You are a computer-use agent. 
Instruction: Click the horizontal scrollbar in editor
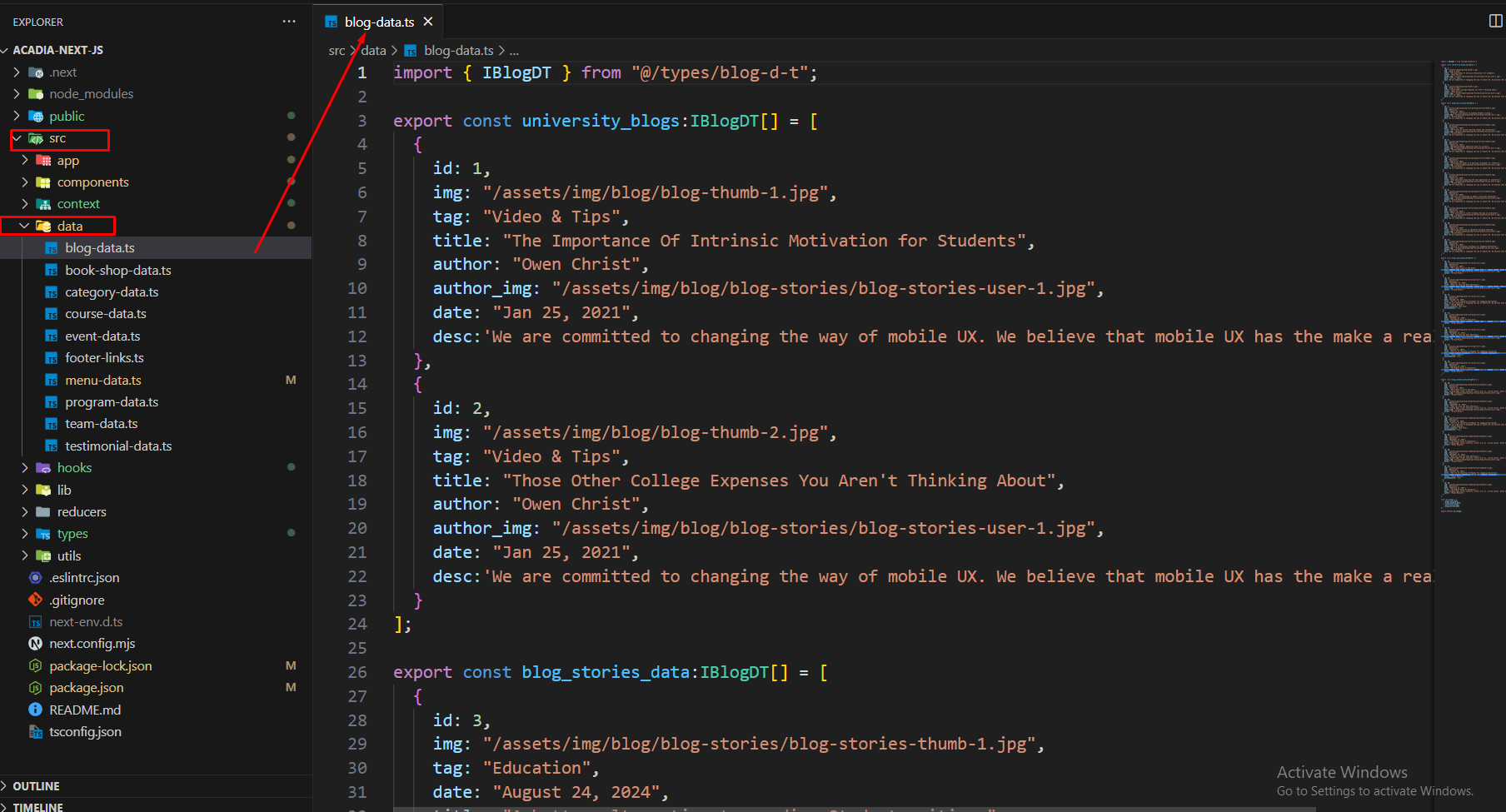(x=854, y=808)
